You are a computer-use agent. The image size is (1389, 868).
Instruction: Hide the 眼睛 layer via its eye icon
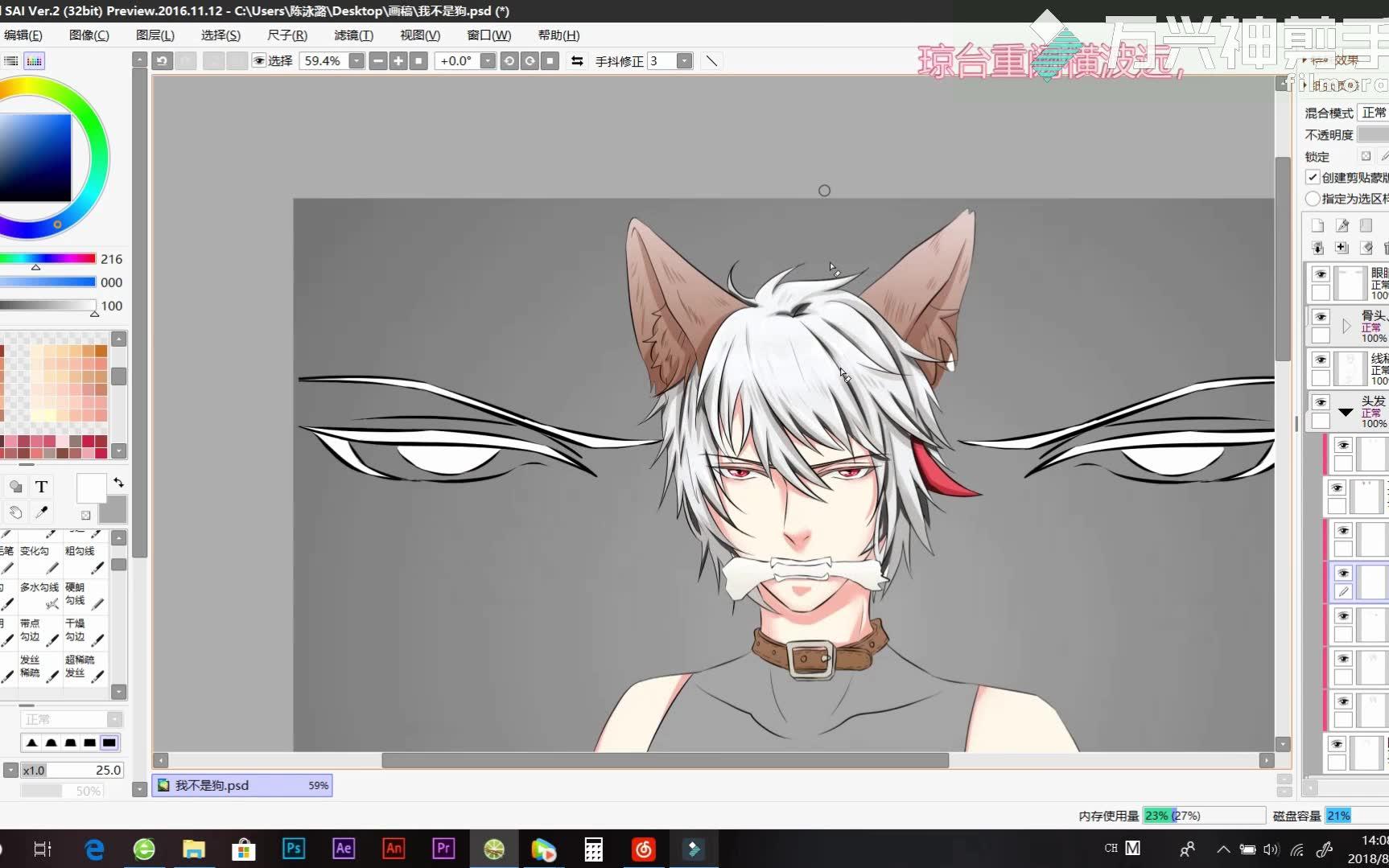pos(1321,274)
